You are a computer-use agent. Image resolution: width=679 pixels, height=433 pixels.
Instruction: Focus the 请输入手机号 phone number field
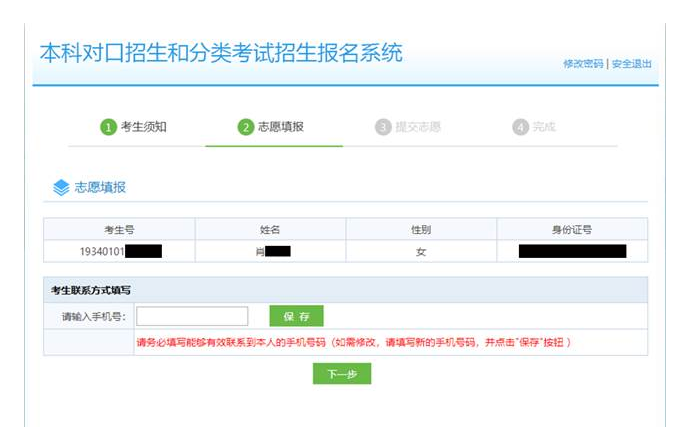coord(192,317)
